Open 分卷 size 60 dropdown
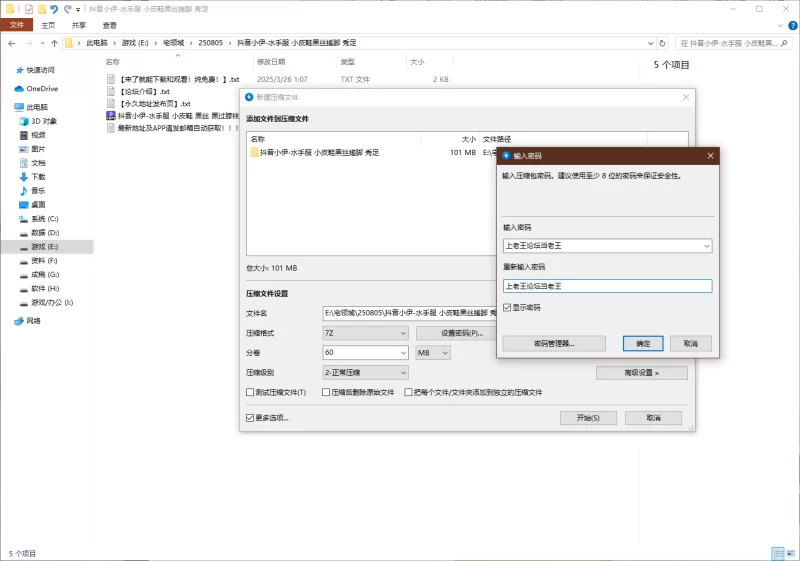 (x=403, y=352)
